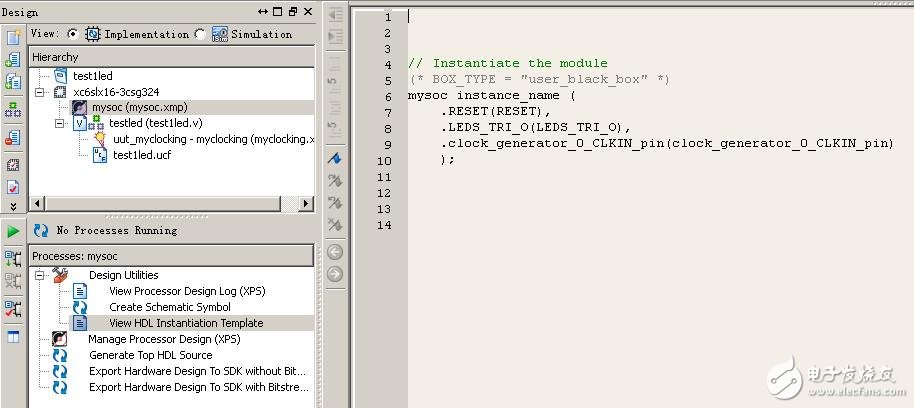Click the Design Utilities toolbox icon
914x408 pixels.
pos(60,275)
